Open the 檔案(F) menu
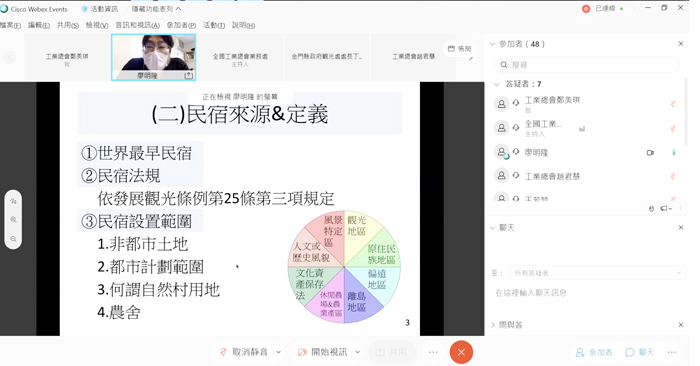This screenshot has height=366, width=700. pyautogui.click(x=10, y=25)
